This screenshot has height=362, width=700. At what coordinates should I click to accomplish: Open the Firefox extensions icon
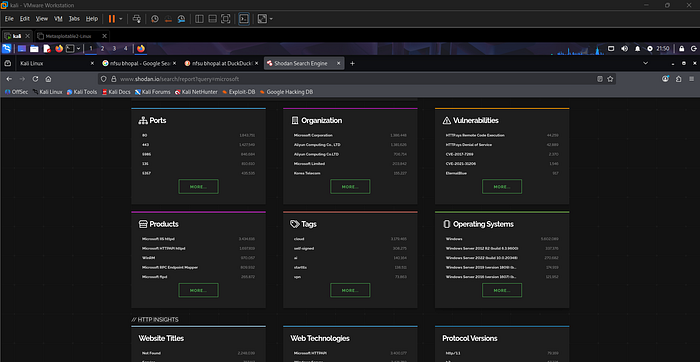pyautogui.click(x=679, y=79)
